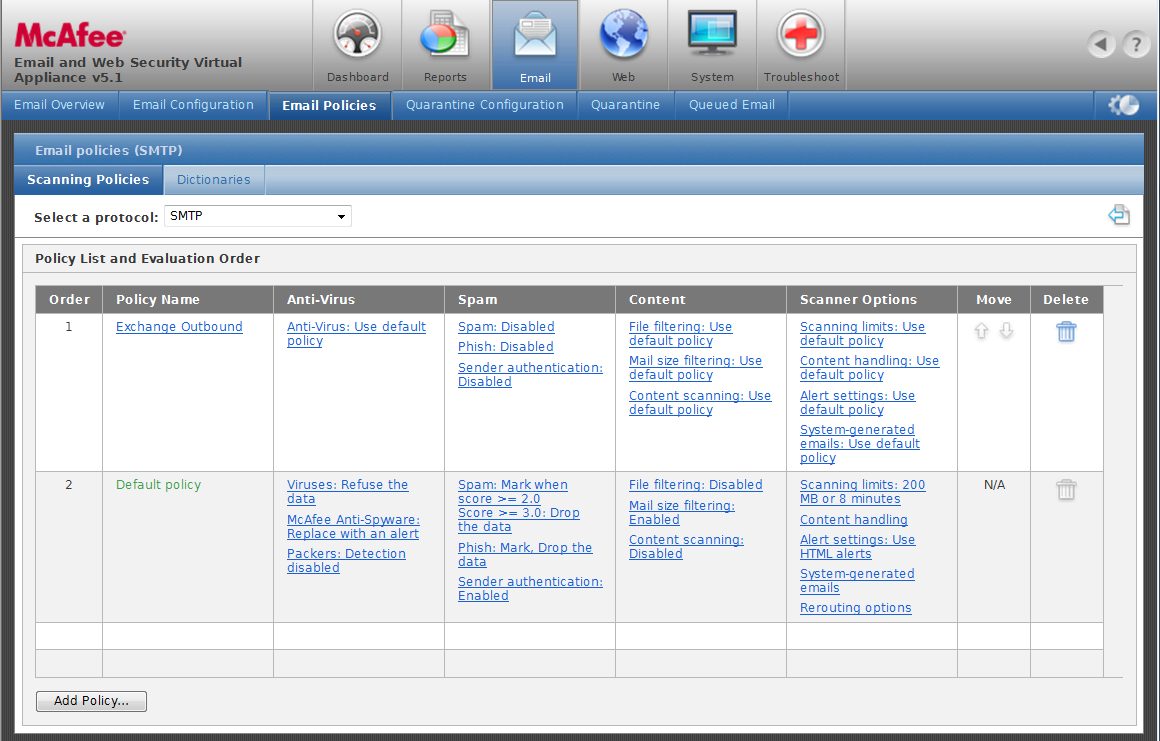Open the Reports section
The height and width of the screenshot is (741, 1160).
click(x=445, y=46)
